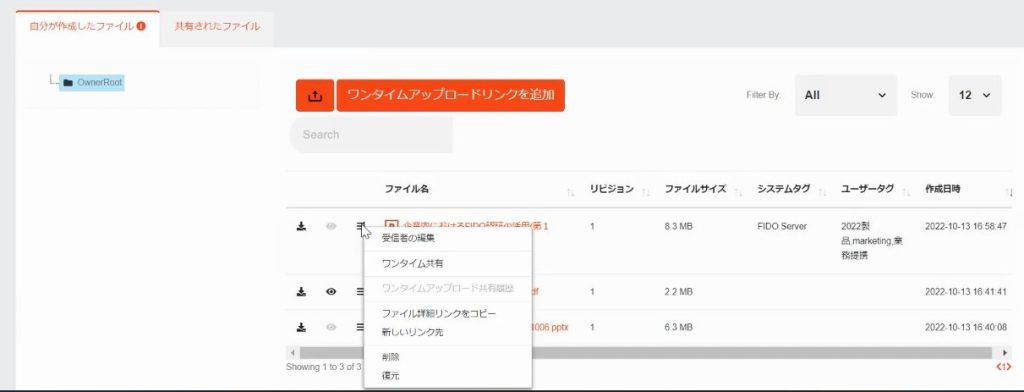The height and width of the screenshot is (392, 1024).
Task: Choose 受信者の編集 from the context menu
Action: pos(408,238)
